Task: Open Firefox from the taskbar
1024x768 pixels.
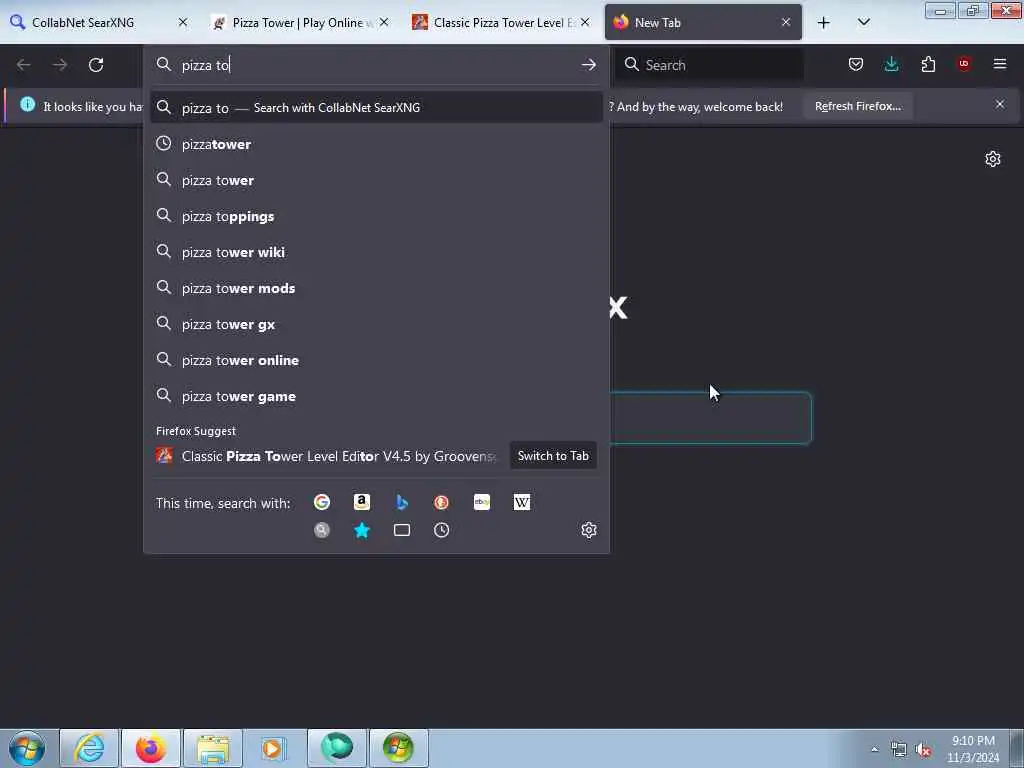Action: pos(151,748)
